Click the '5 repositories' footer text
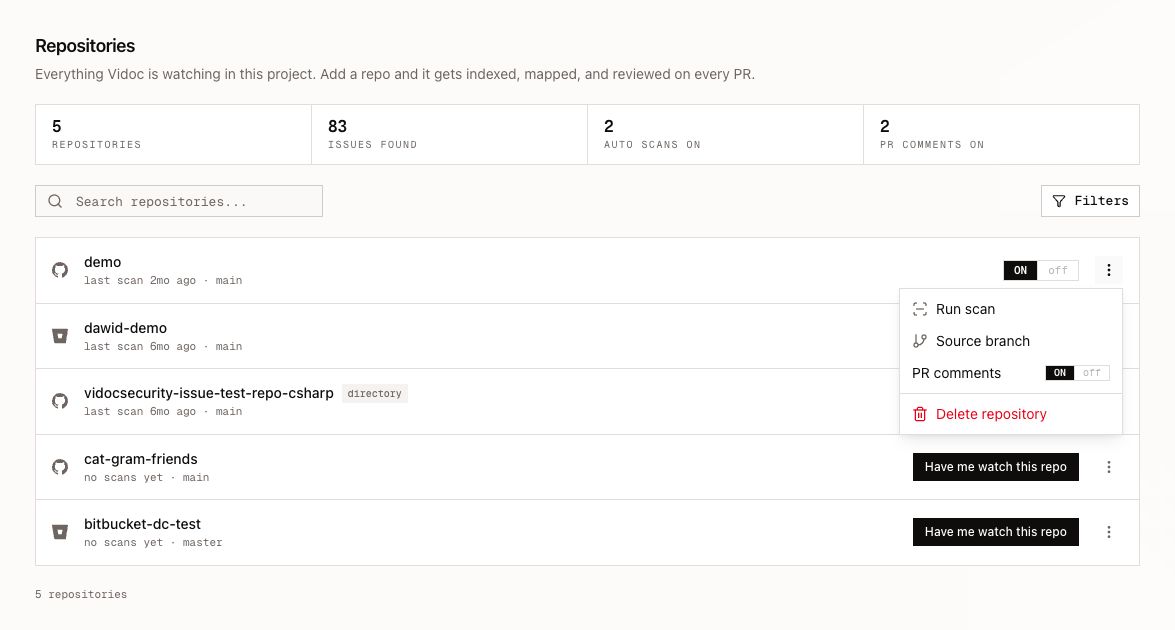This screenshot has height=630, width=1175. (81, 595)
